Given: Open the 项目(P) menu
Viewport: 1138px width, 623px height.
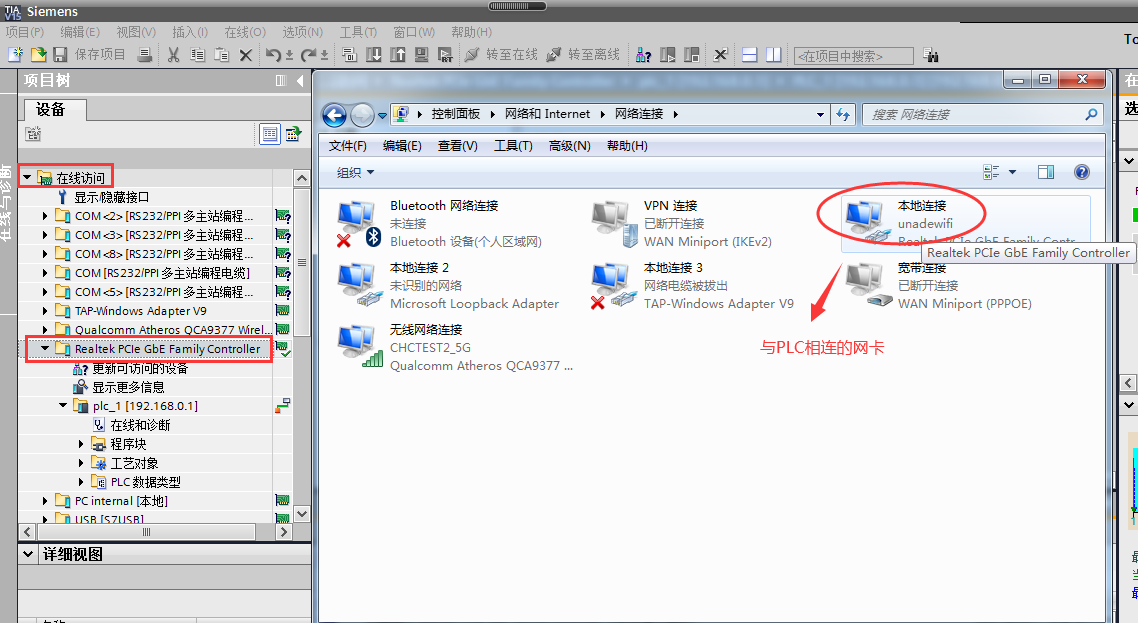Looking at the screenshot, I should pyautogui.click(x=25, y=32).
